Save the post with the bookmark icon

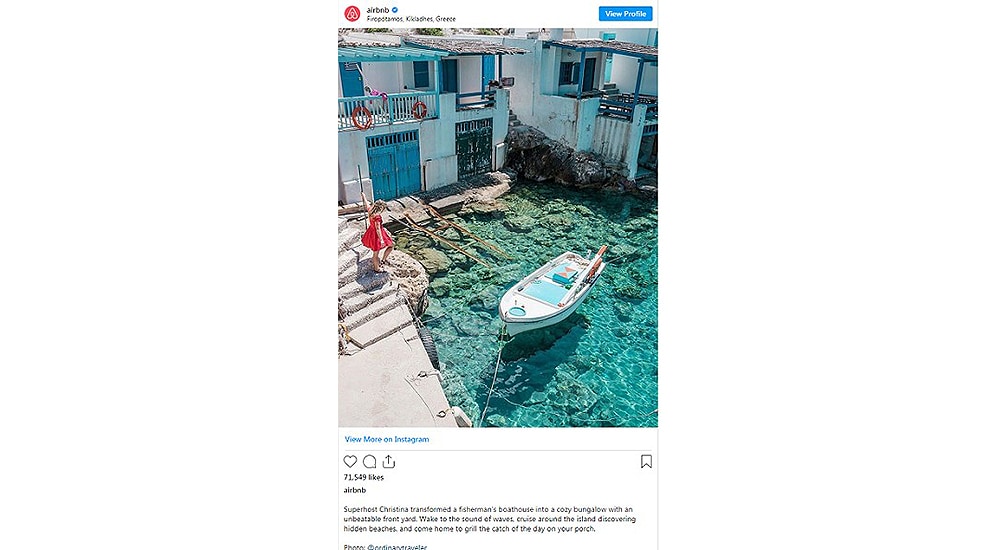click(646, 462)
